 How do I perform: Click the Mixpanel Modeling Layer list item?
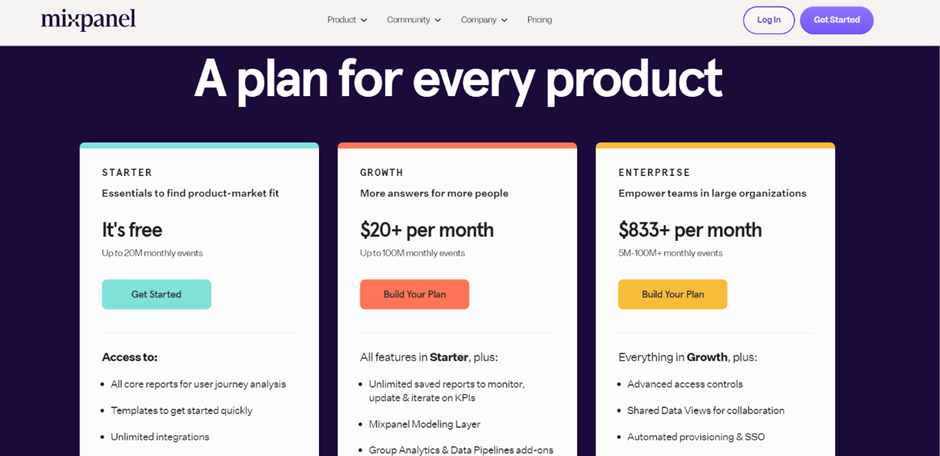coord(424,424)
